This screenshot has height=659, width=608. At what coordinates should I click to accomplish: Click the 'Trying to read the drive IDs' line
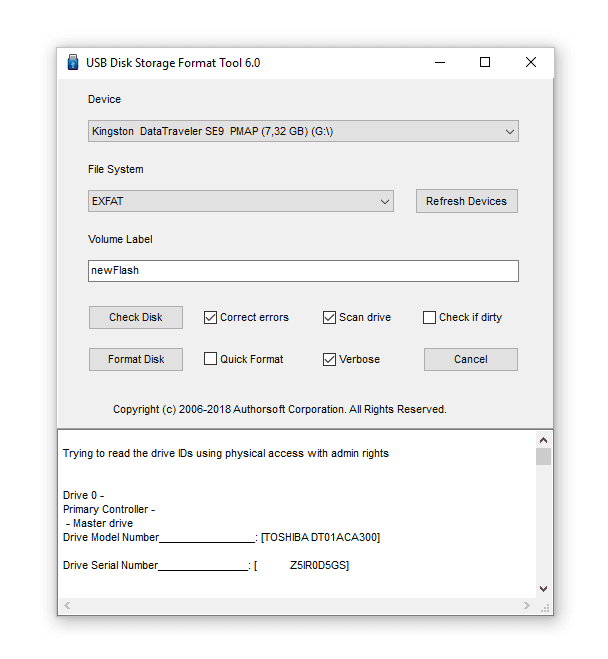pyautogui.click(x=226, y=453)
